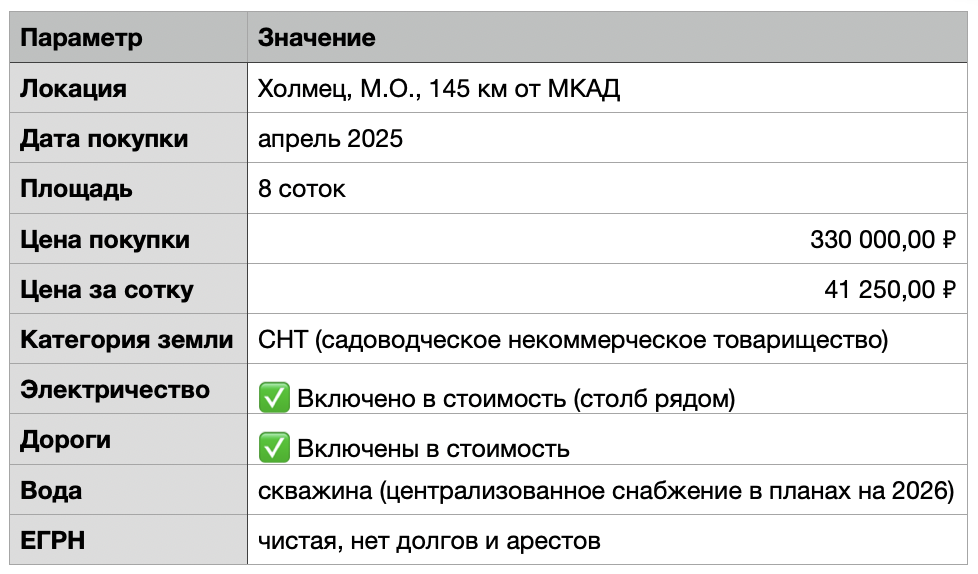Select the скважина water supply cell
The width and height of the screenshot is (978, 574).
607,490
